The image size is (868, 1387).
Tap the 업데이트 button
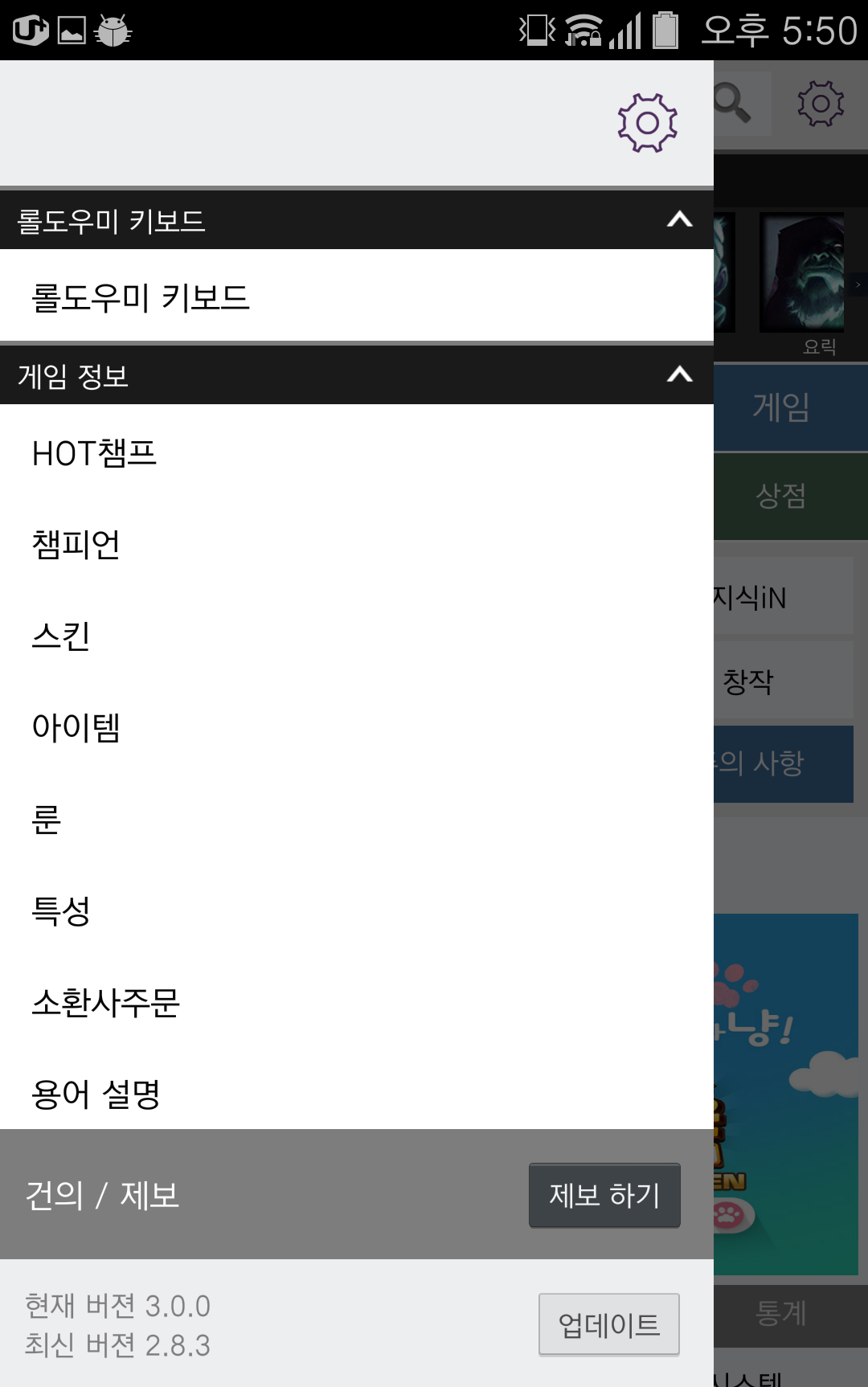point(609,1324)
